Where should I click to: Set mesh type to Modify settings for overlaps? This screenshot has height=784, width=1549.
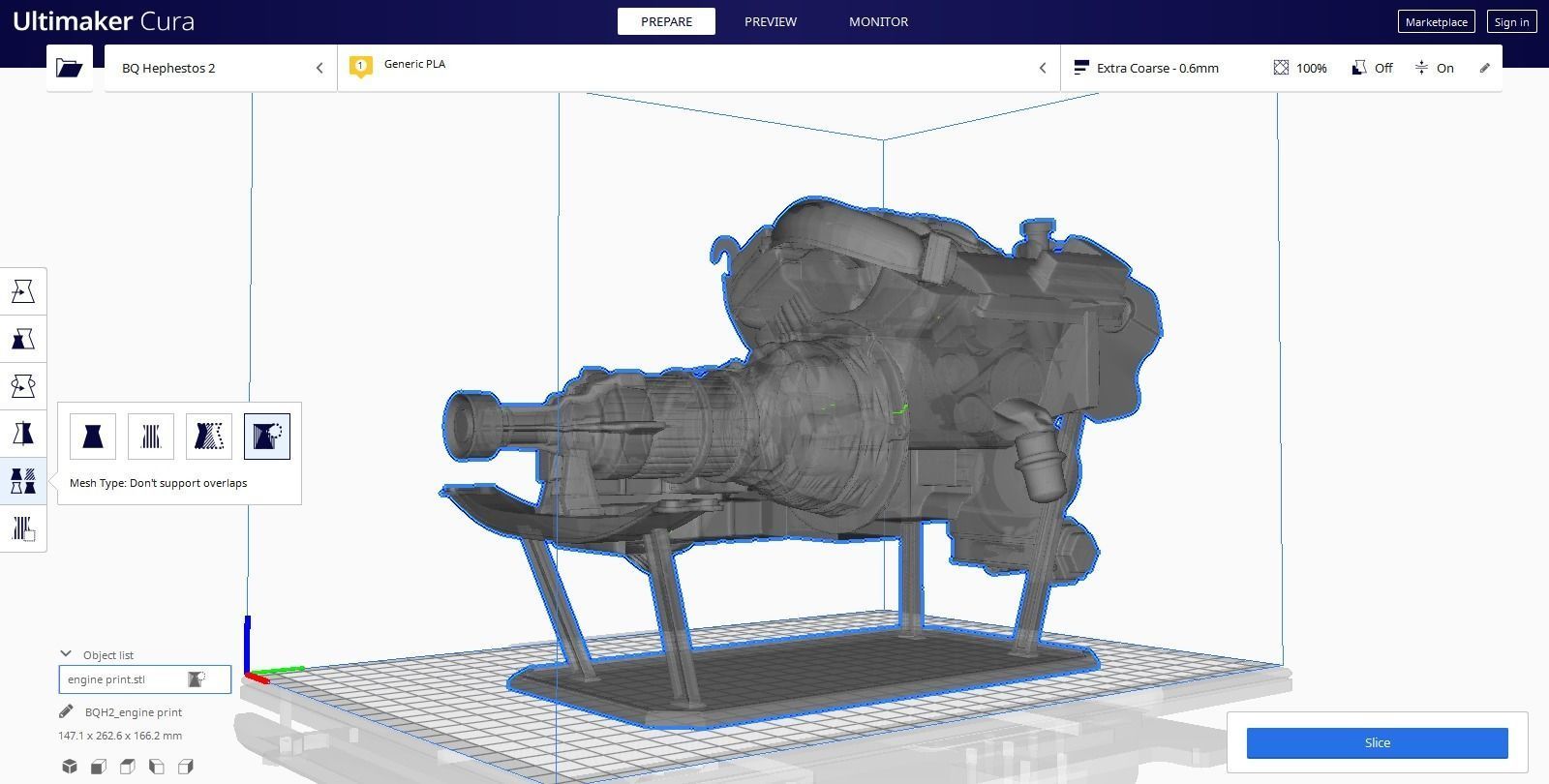209,437
